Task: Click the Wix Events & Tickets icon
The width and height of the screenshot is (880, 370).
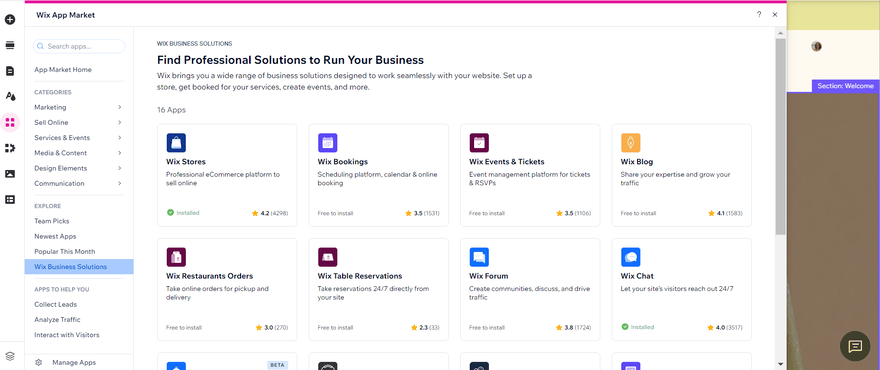Action: [479, 143]
